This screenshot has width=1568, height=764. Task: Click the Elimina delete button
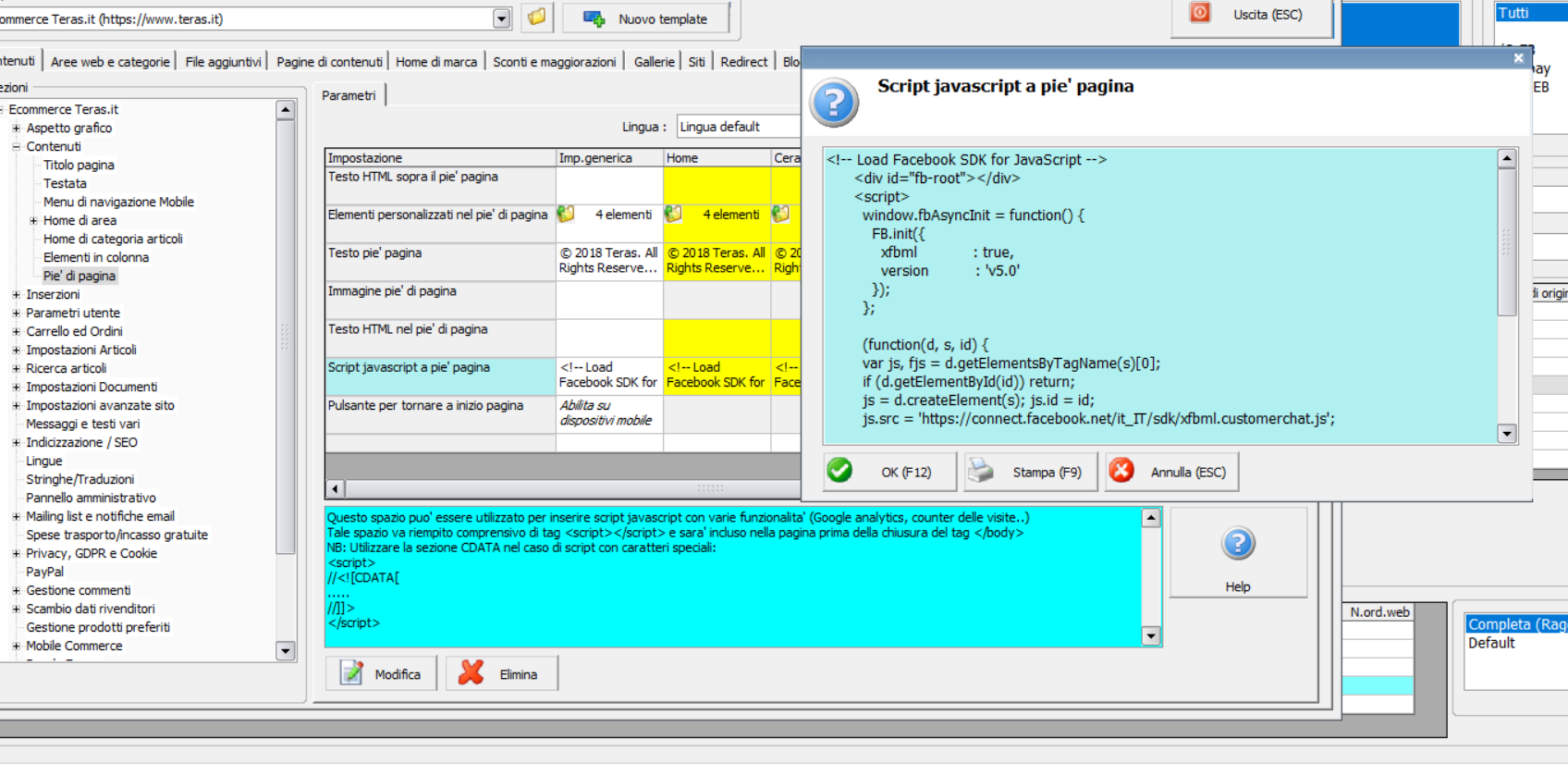[x=501, y=673]
